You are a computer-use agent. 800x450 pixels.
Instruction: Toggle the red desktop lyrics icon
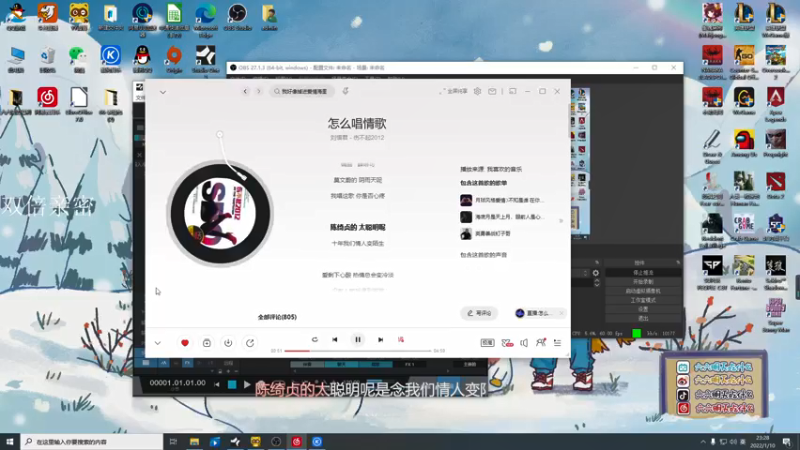click(401, 339)
